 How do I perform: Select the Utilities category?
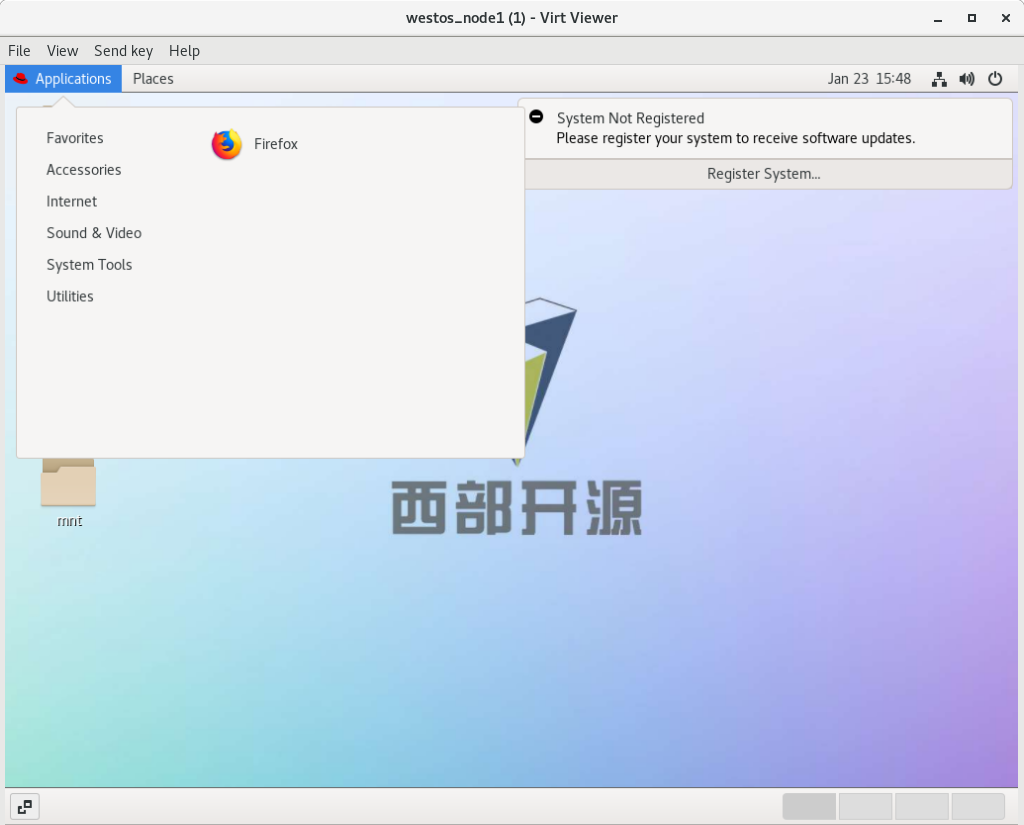point(69,297)
